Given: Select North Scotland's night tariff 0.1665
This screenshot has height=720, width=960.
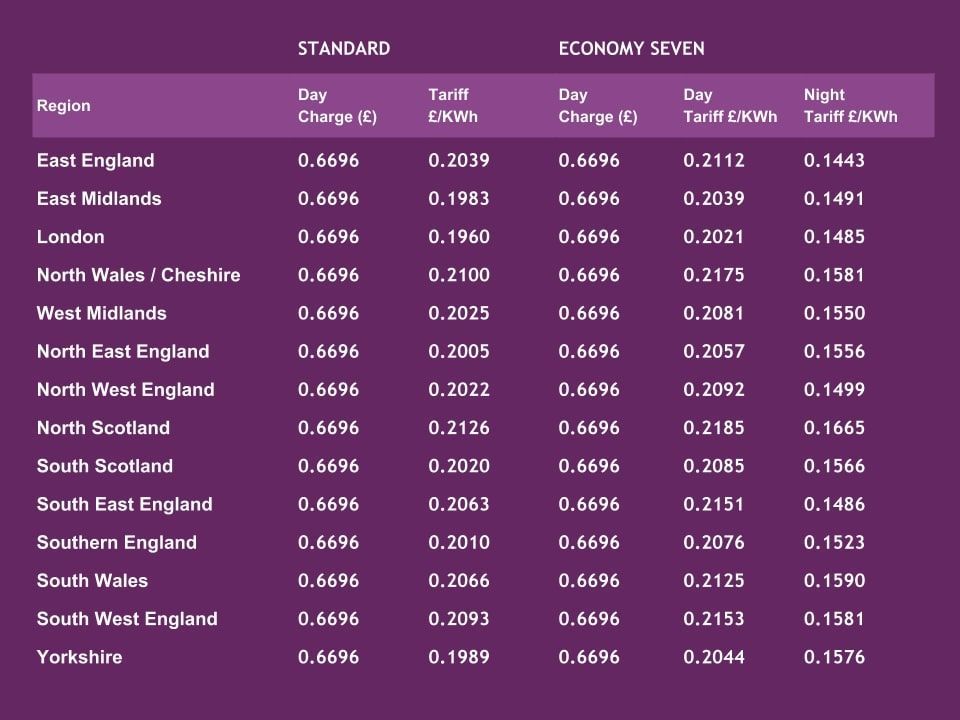Looking at the screenshot, I should tap(834, 428).
